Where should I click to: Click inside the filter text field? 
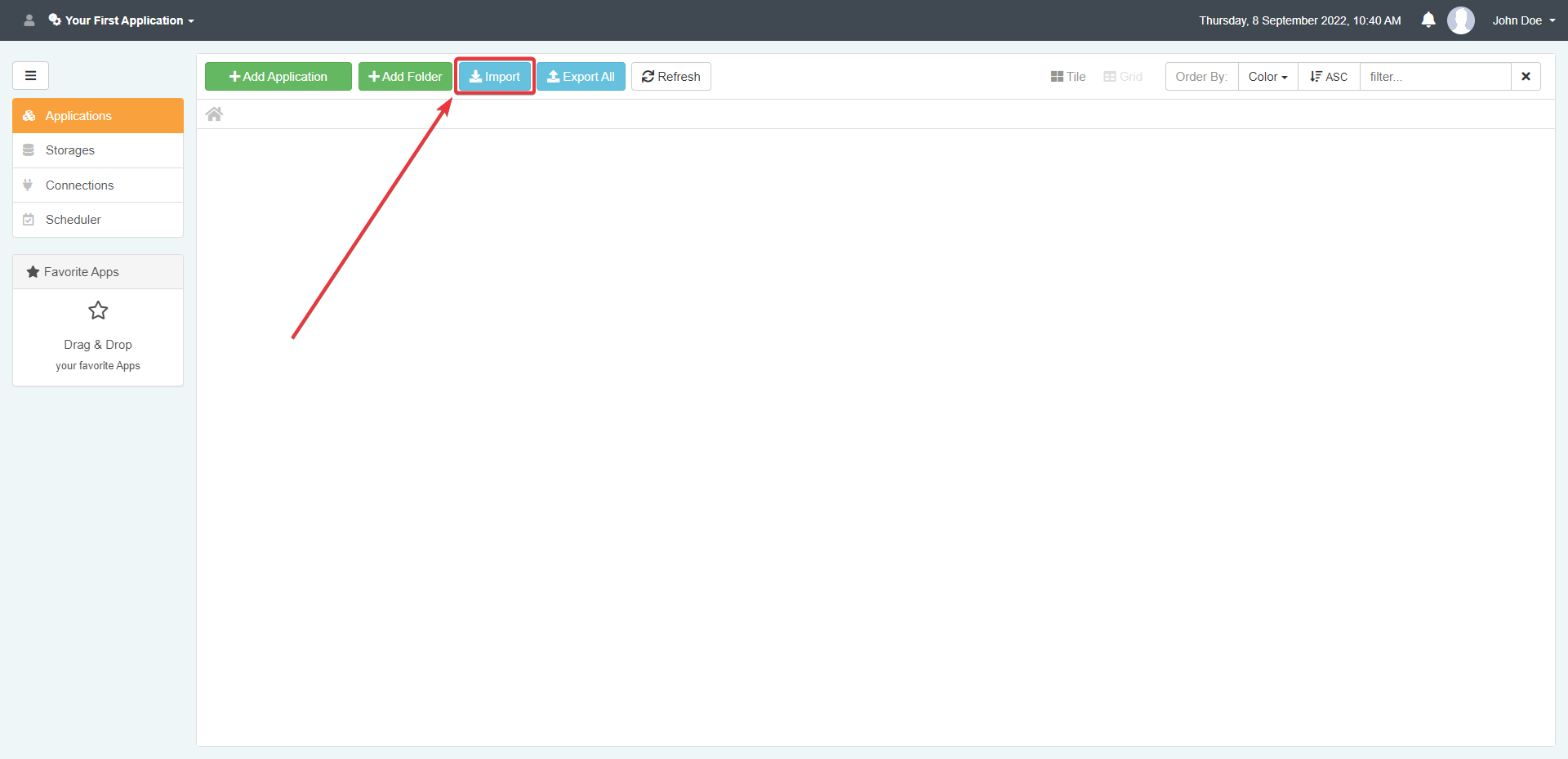[1435, 77]
